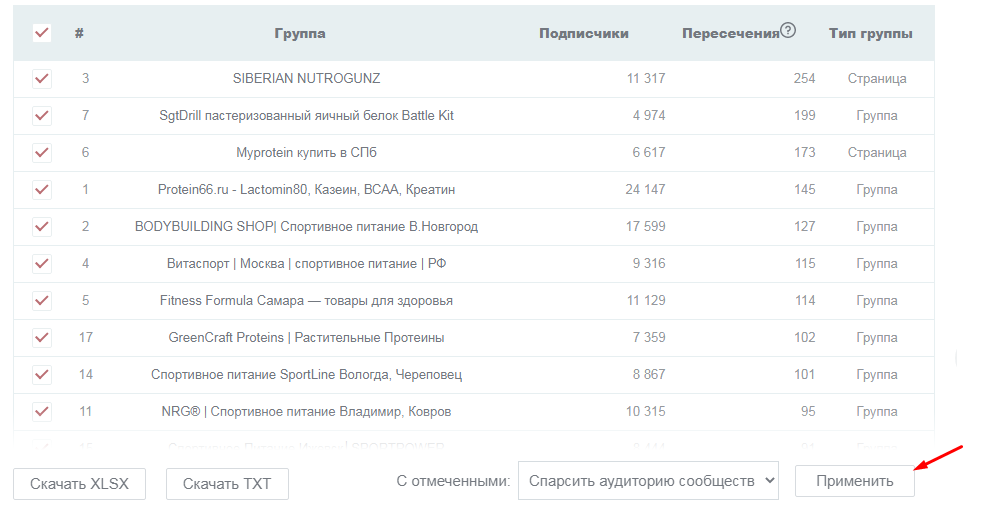Image resolution: width=982 pixels, height=510 pixels.
Task: Click the Скачать TXT button
Action: pos(227,484)
